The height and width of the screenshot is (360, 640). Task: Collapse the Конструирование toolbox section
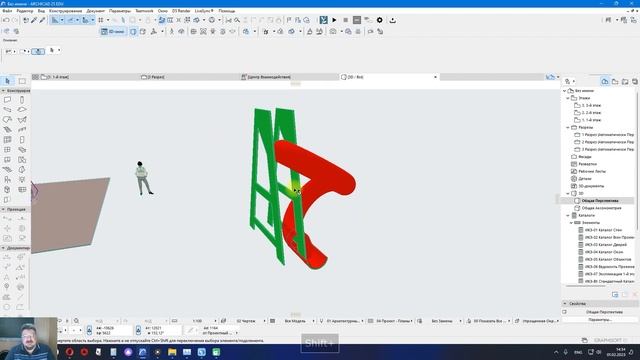[x=3, y=91]
